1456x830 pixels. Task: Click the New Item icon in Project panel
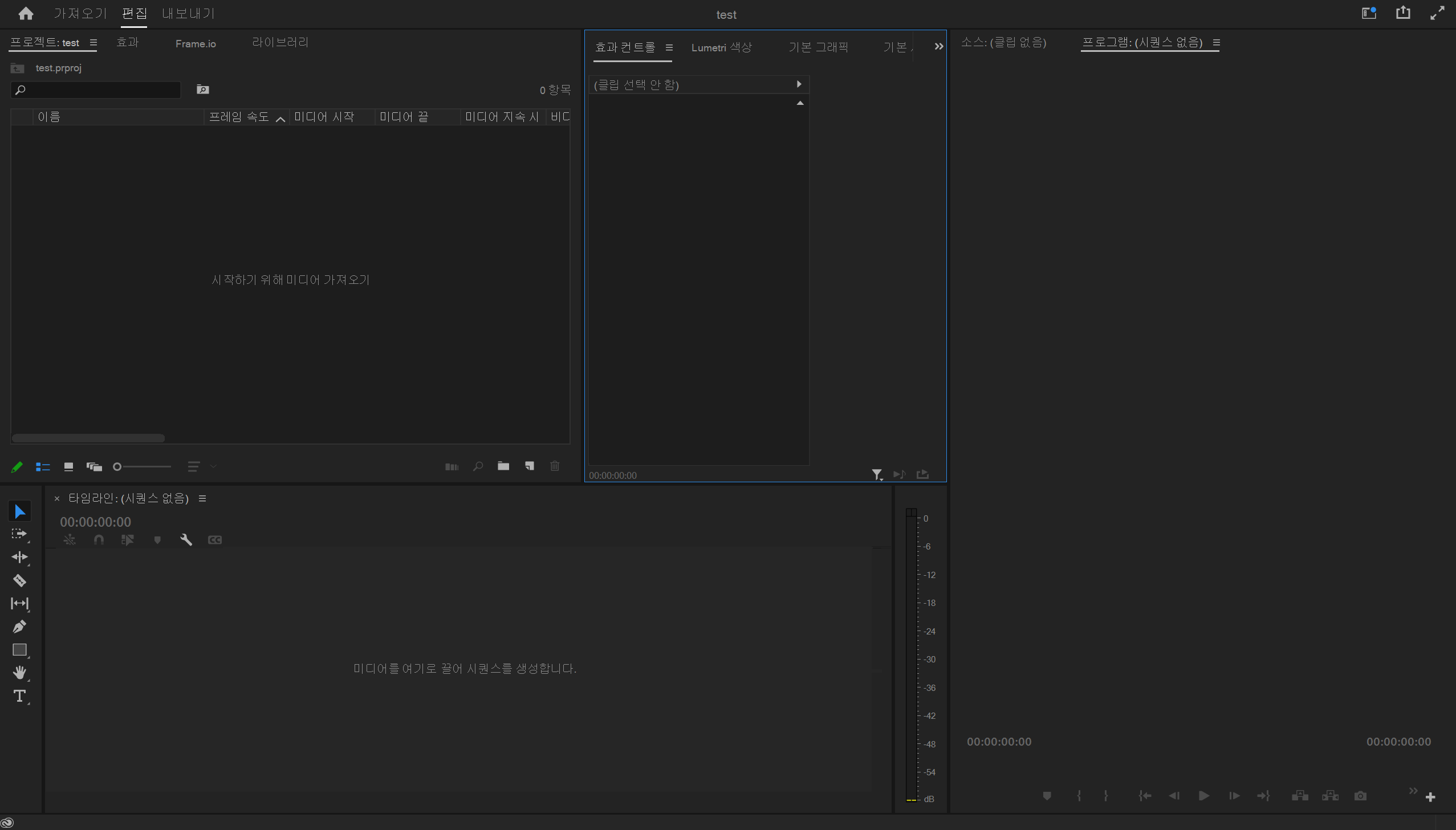[530, 466]
